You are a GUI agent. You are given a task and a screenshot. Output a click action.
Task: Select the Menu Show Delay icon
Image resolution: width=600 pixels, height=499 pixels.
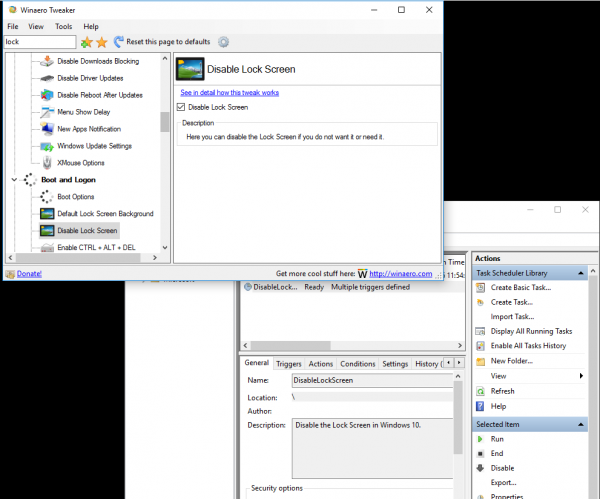(x=47, y=112)
